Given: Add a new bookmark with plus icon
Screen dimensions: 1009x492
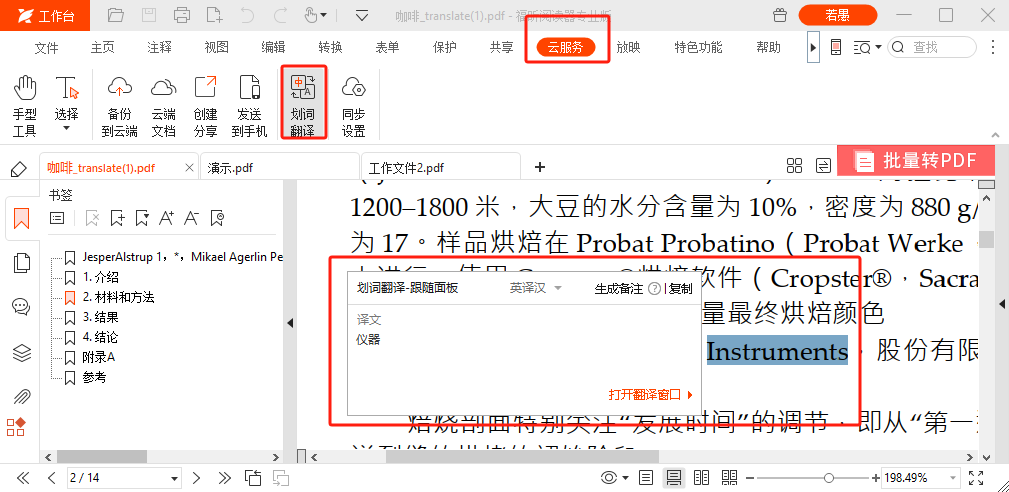Looking at the screenshot, I should tap(117, 219).
